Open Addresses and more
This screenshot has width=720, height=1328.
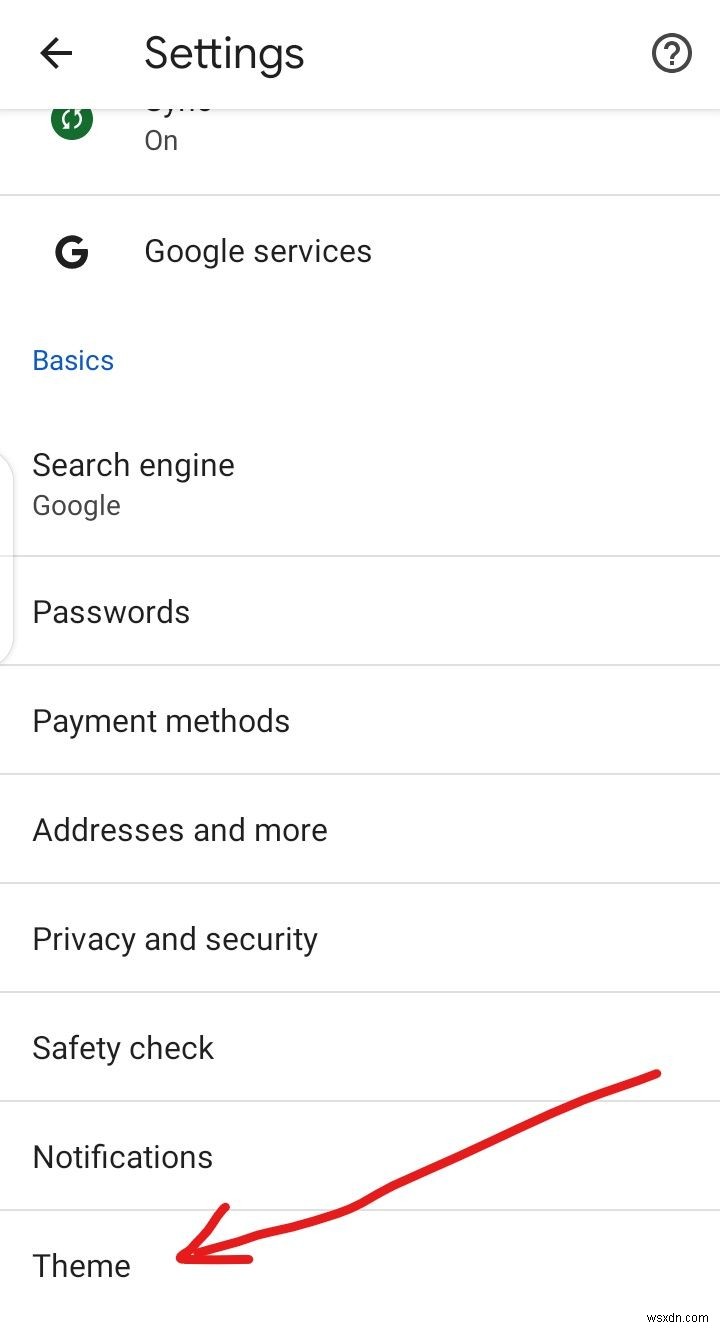pyautogui.click(x=180, y=830)
